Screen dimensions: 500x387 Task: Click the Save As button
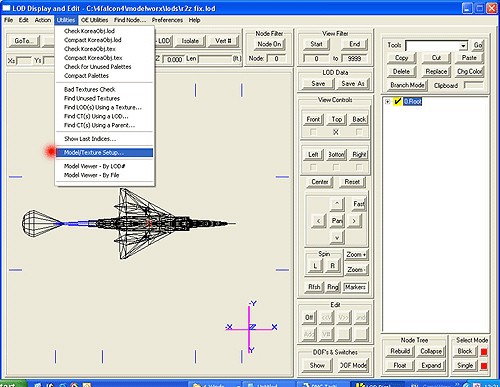point(353,84)
